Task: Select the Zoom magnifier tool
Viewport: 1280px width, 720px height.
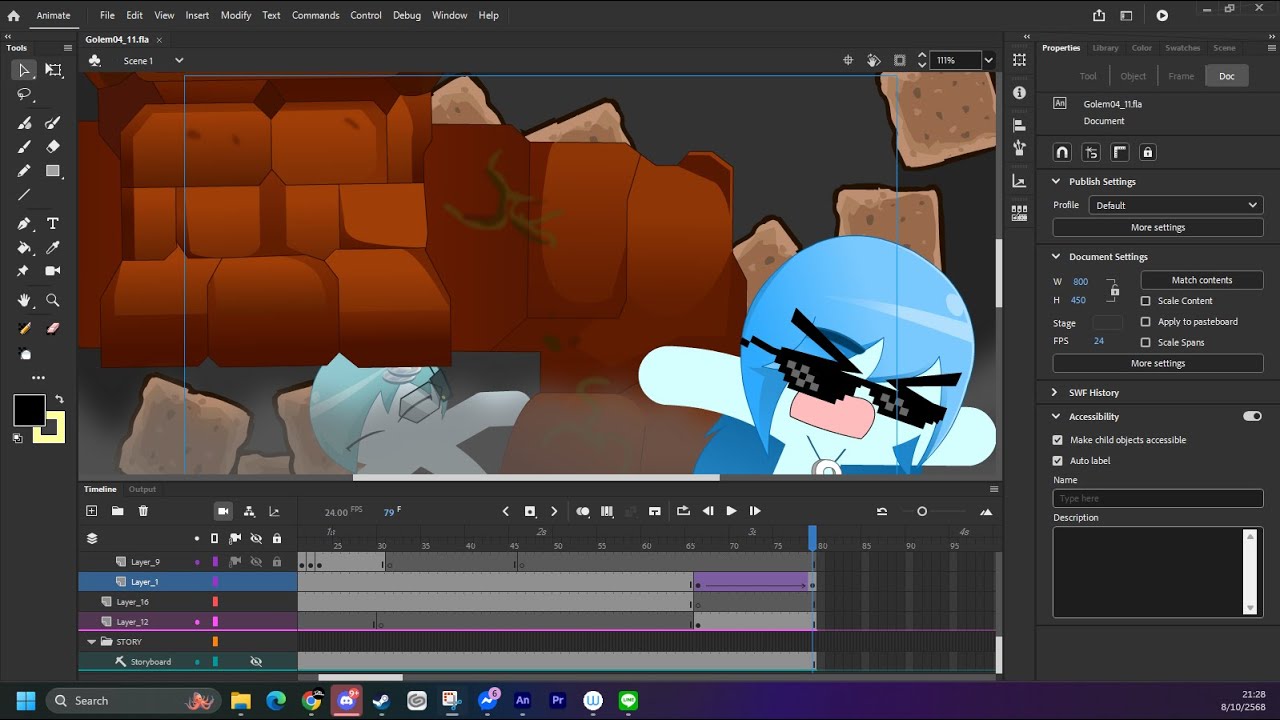Action: click(53, 300)
